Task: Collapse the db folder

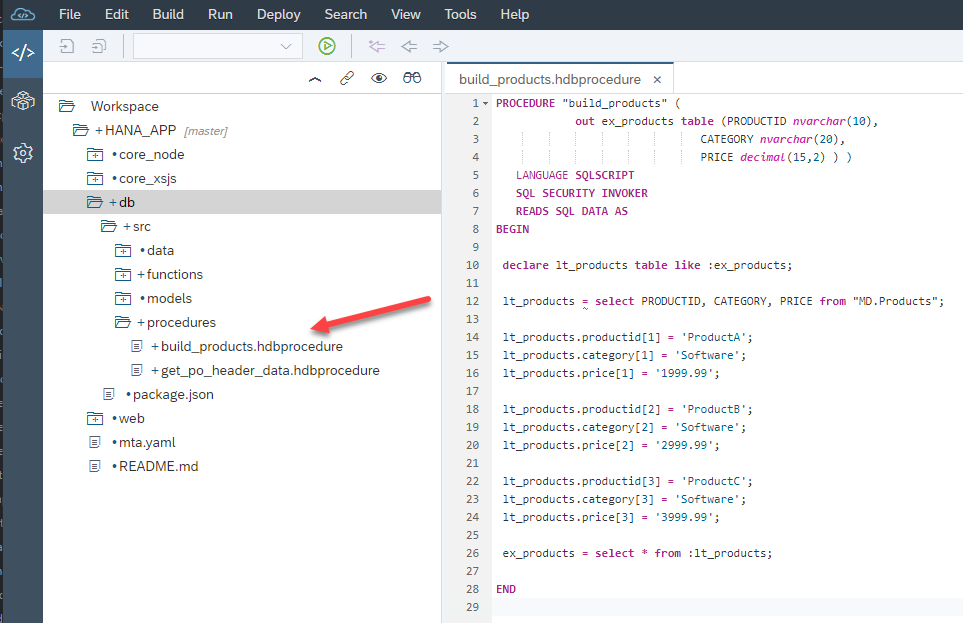Action: click(x=95, y=202)
